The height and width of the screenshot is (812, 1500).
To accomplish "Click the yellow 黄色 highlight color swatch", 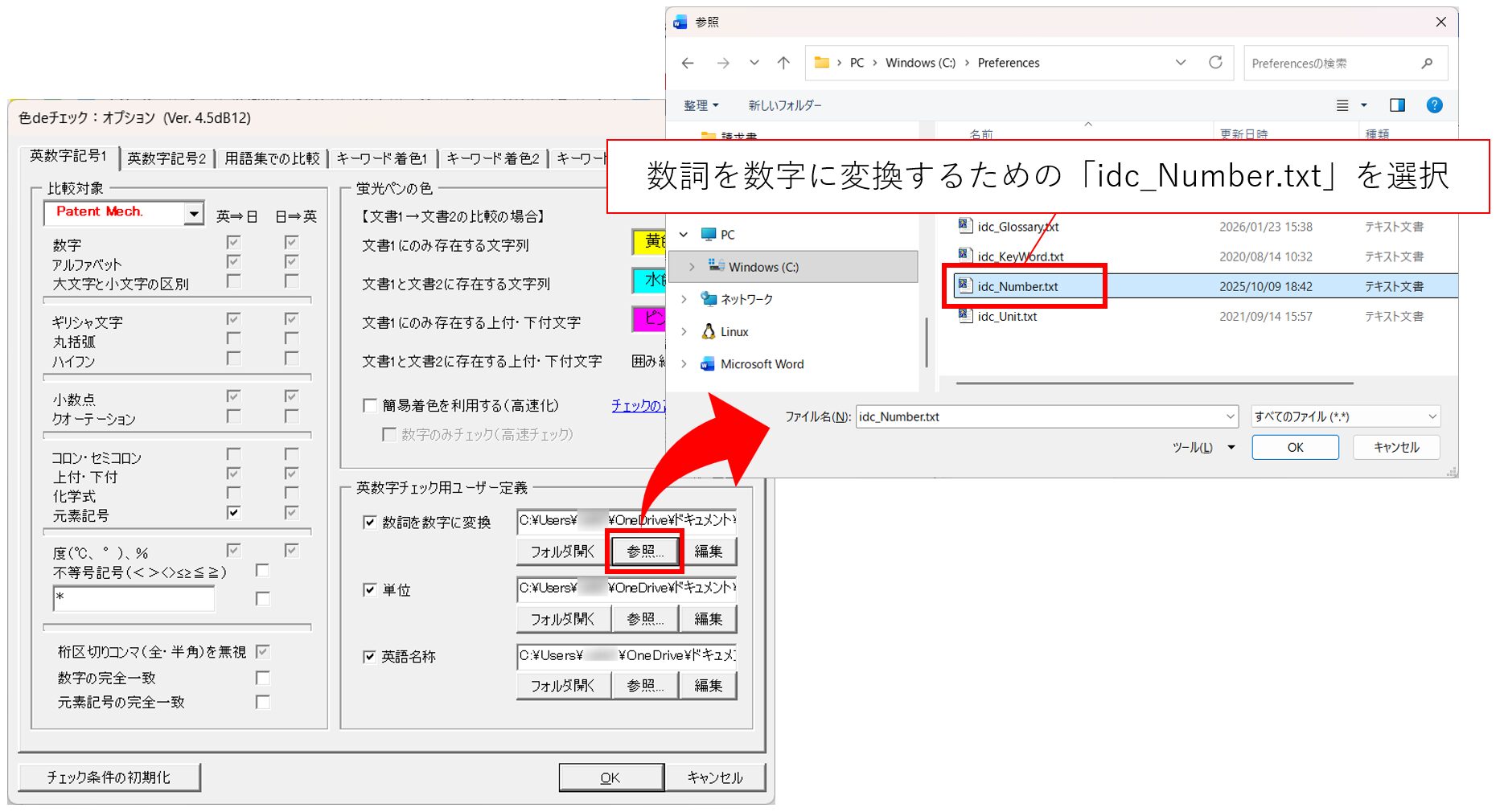I will (649, 241).
